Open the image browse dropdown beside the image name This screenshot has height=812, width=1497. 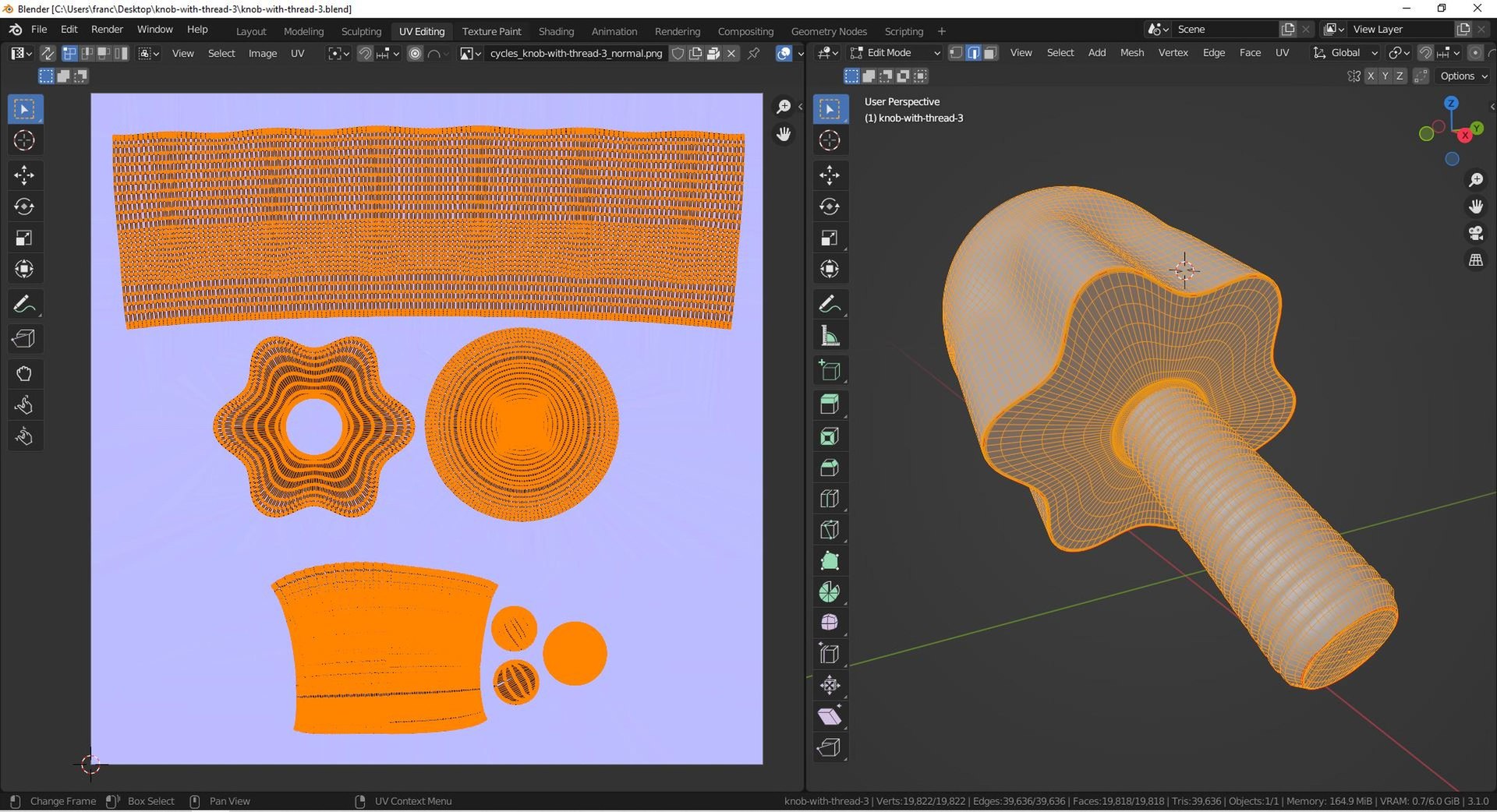click(x=470, y=53)
